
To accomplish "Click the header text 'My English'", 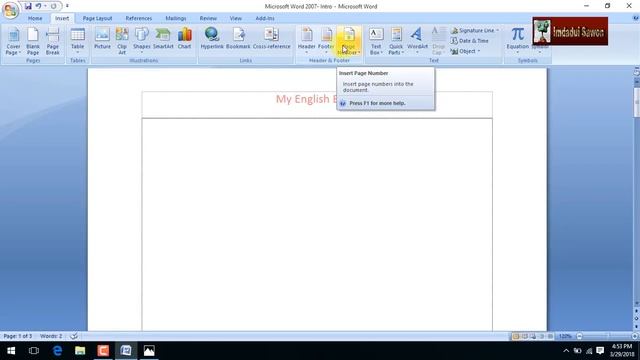I will tap(302, 99).
